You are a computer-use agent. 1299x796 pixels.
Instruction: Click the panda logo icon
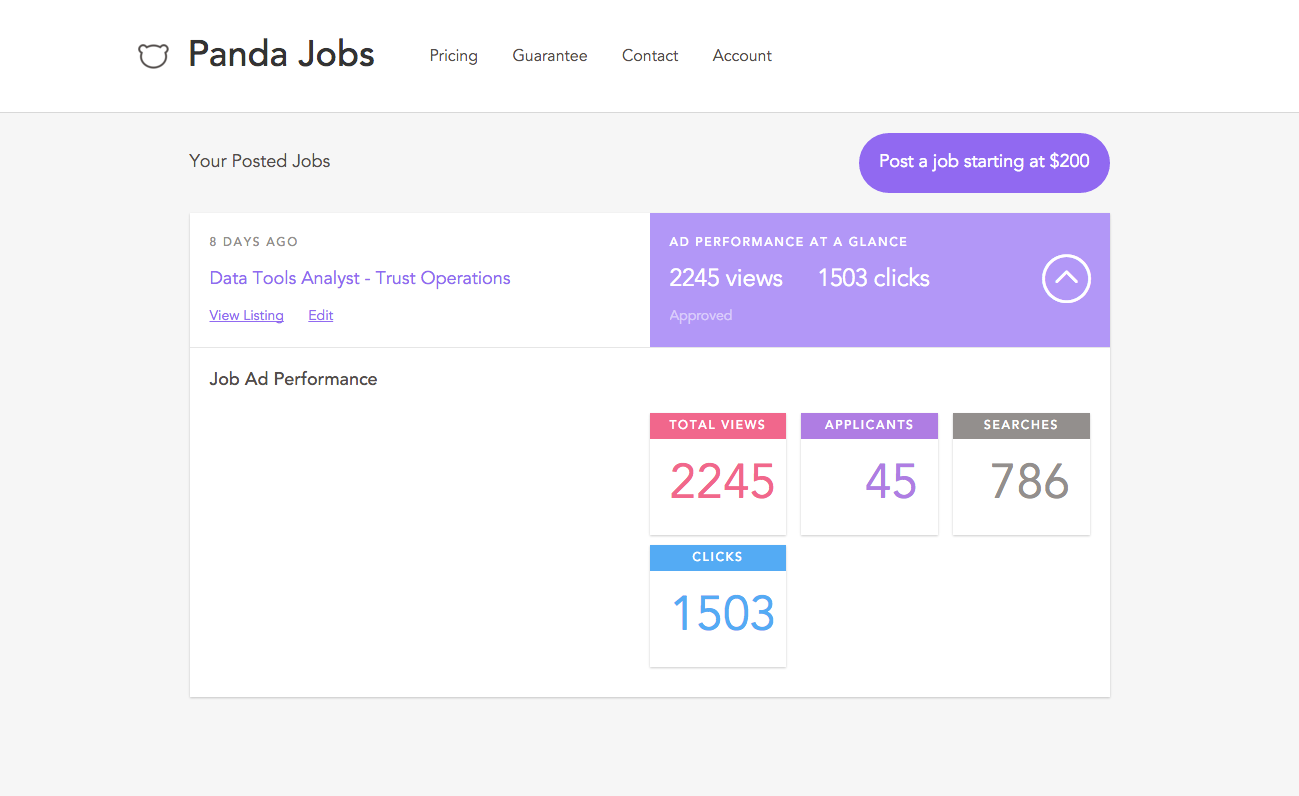click(153, 56)
